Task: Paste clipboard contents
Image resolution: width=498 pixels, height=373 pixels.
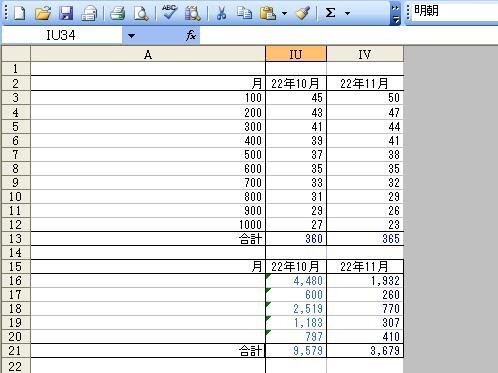Action: (x=268, y=13)
